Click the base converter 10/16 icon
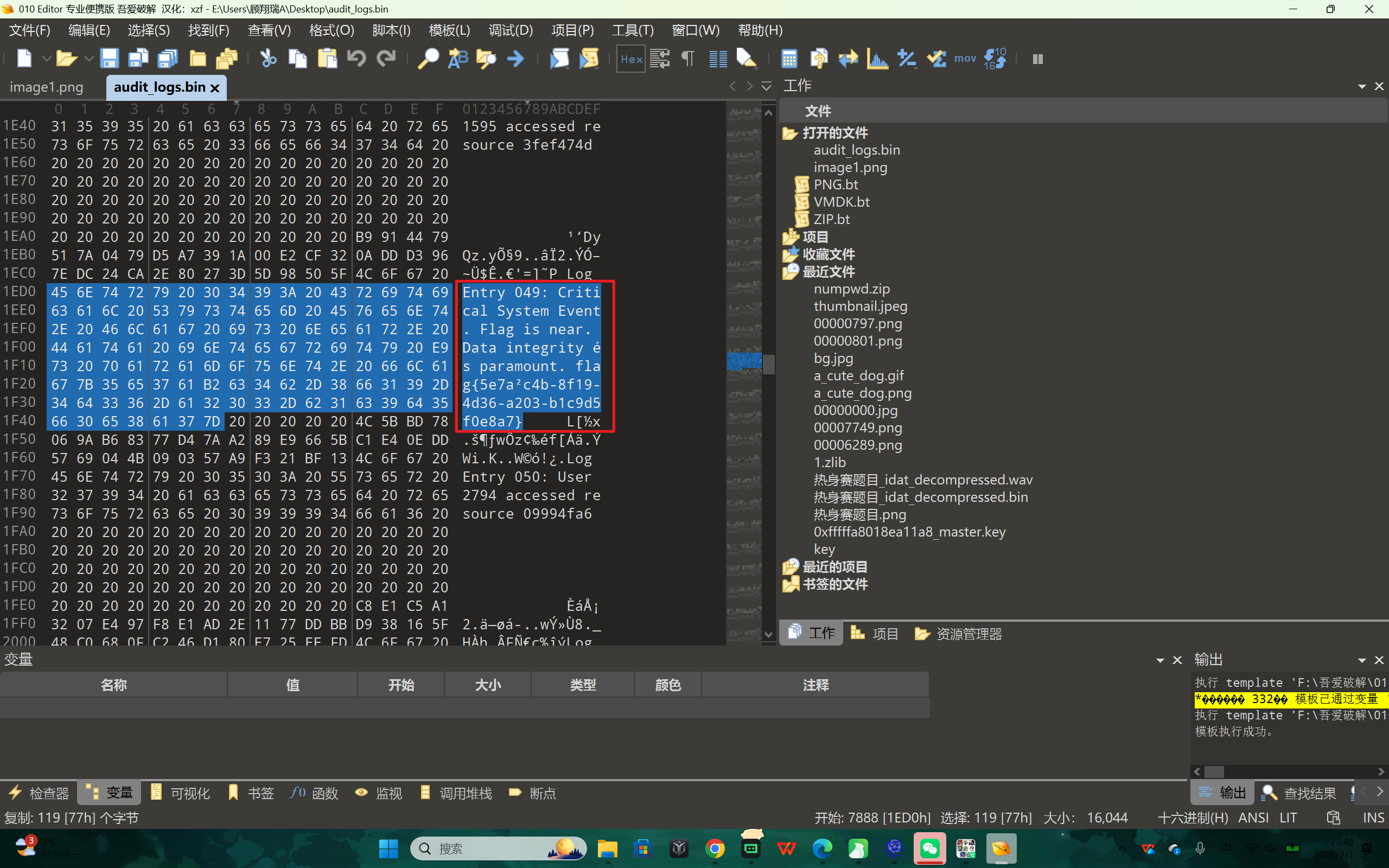The width and height of the screenshot is (1389, 868). pyautogui.click(x=995, y=59)
